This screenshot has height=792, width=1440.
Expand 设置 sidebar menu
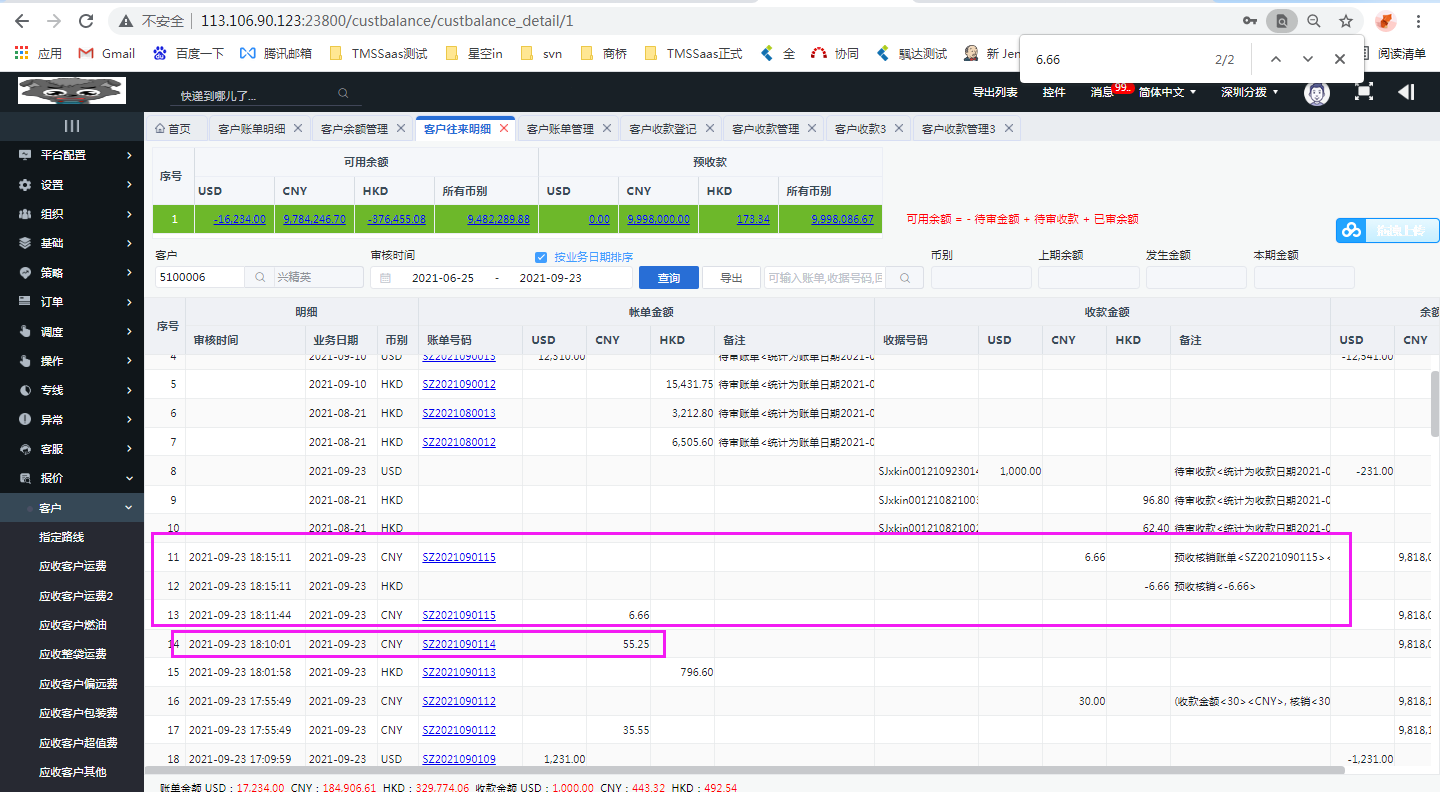click(x=72, y=185)
